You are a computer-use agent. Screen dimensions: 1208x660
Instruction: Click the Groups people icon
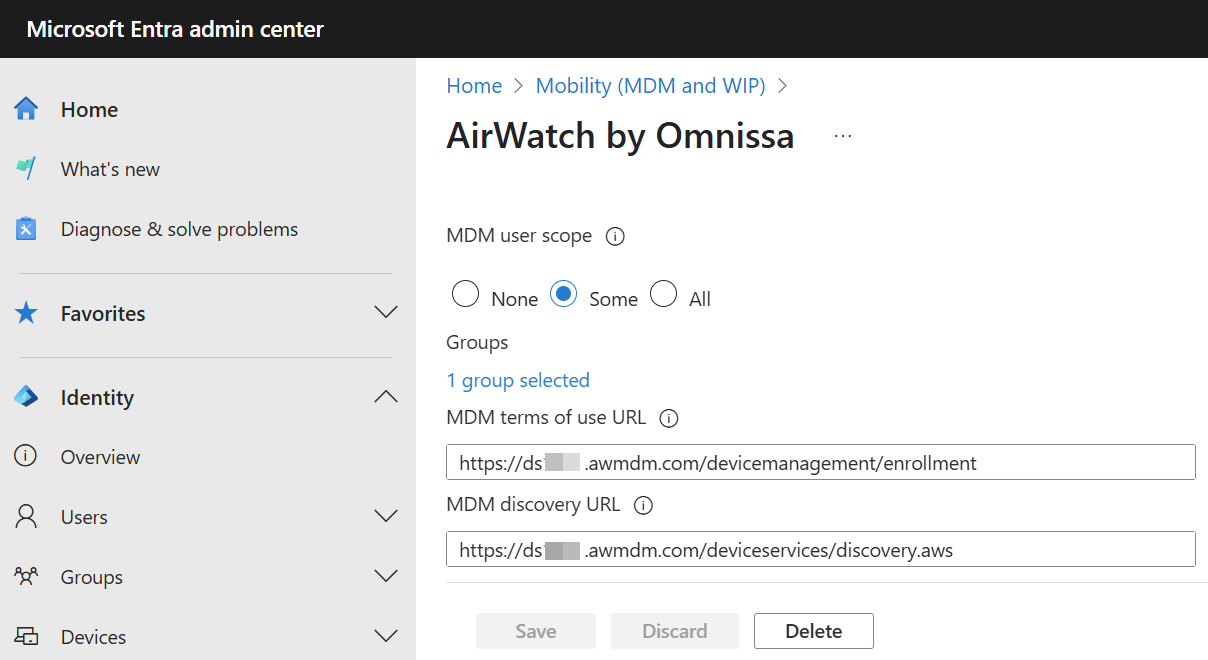[26, 577]
